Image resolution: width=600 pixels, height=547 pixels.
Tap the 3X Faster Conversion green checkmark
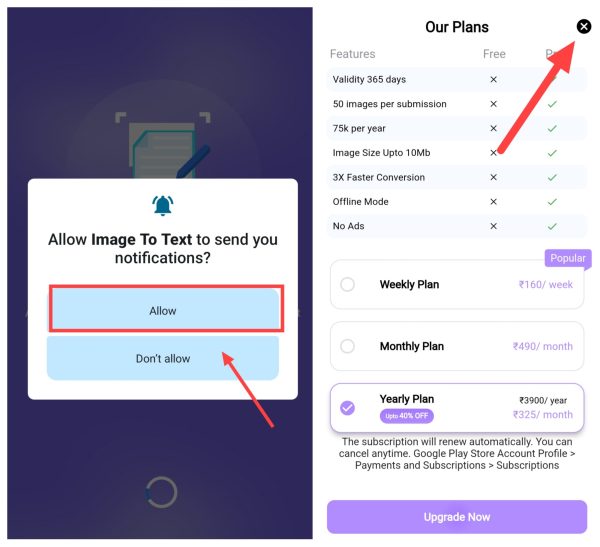point(552,177)
